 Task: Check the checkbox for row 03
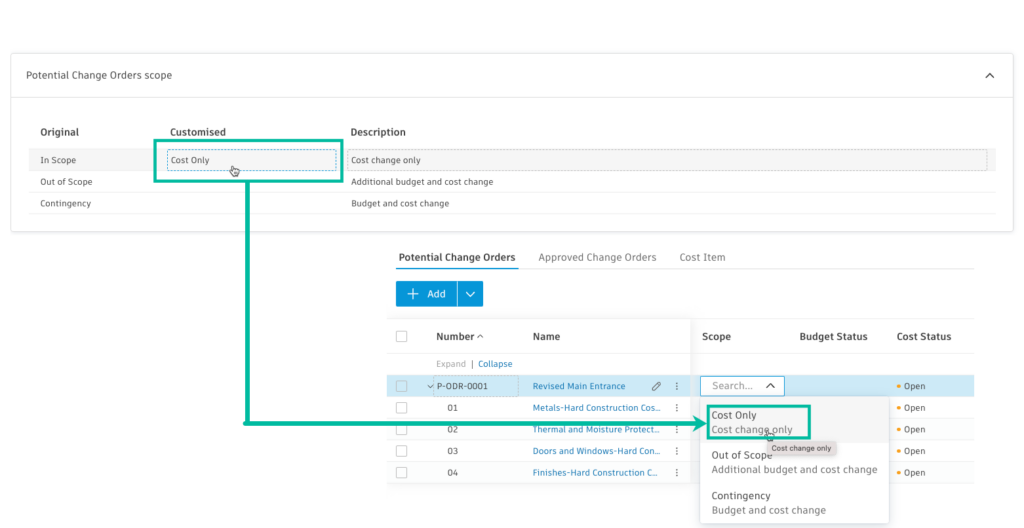pos(402,451)
